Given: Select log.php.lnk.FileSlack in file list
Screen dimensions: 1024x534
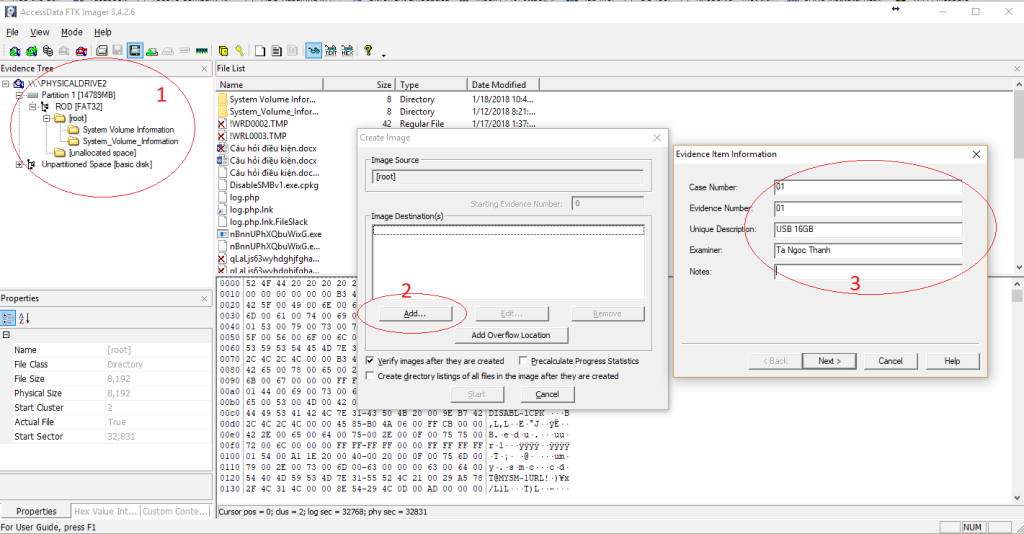Looking at the screenshot, I should (x=268, y=222).
